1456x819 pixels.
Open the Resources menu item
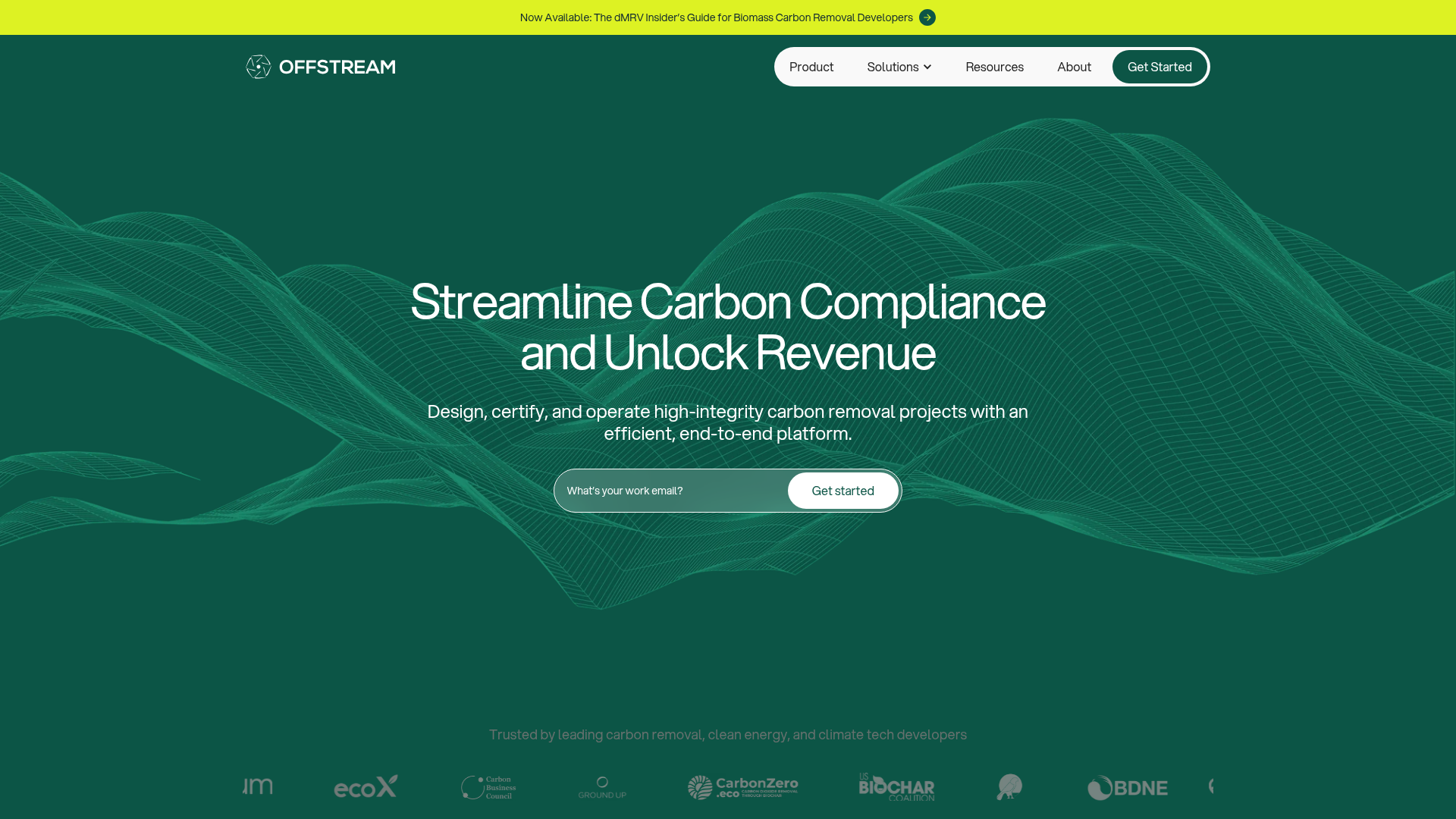[x=994, y=67]
